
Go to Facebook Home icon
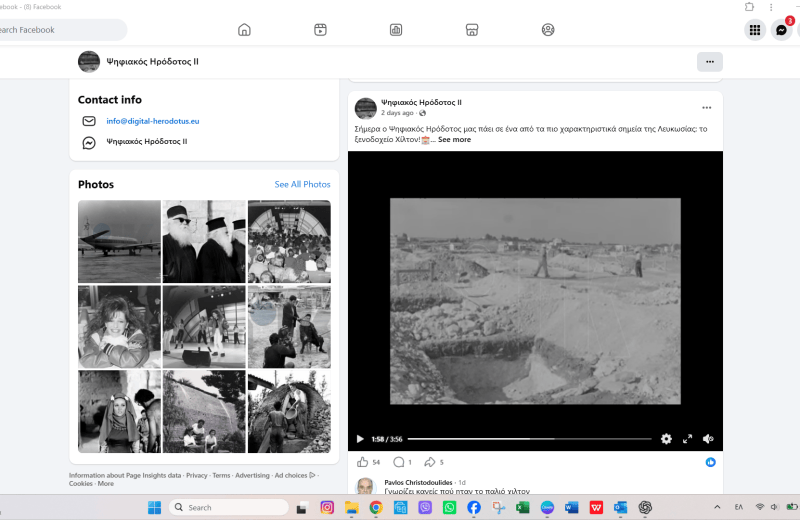coord(244,30)
